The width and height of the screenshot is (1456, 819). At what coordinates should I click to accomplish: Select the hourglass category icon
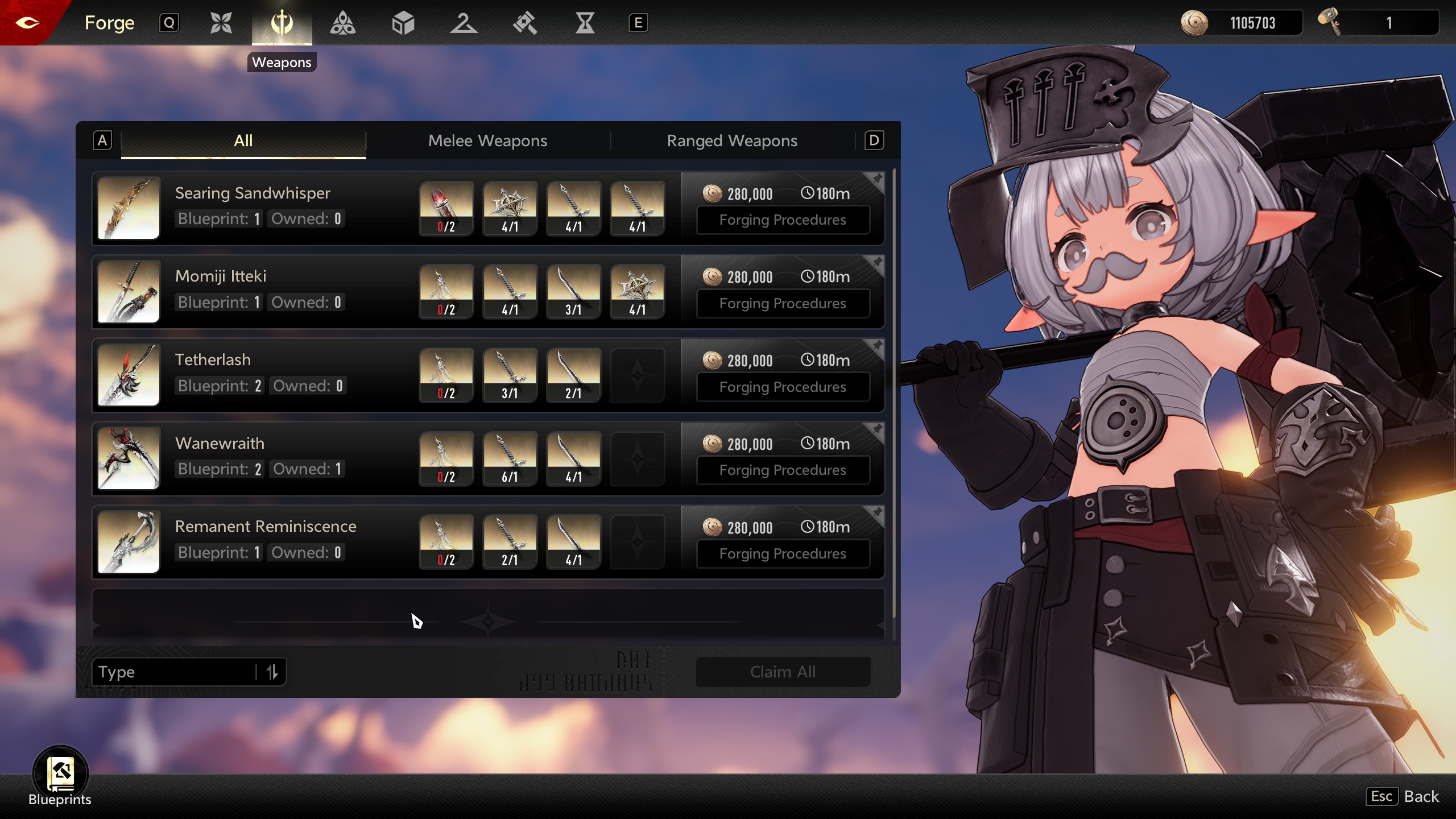click(585, 23)
